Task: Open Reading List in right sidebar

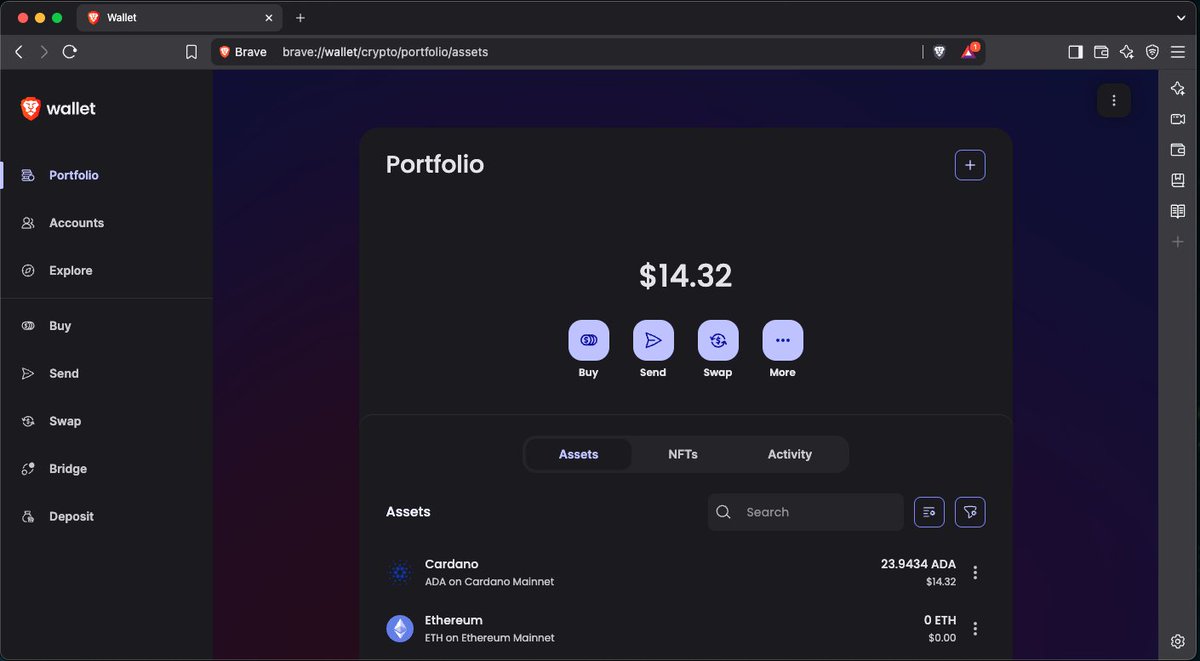Action: pyautogui.click(x=1178, y=211)
